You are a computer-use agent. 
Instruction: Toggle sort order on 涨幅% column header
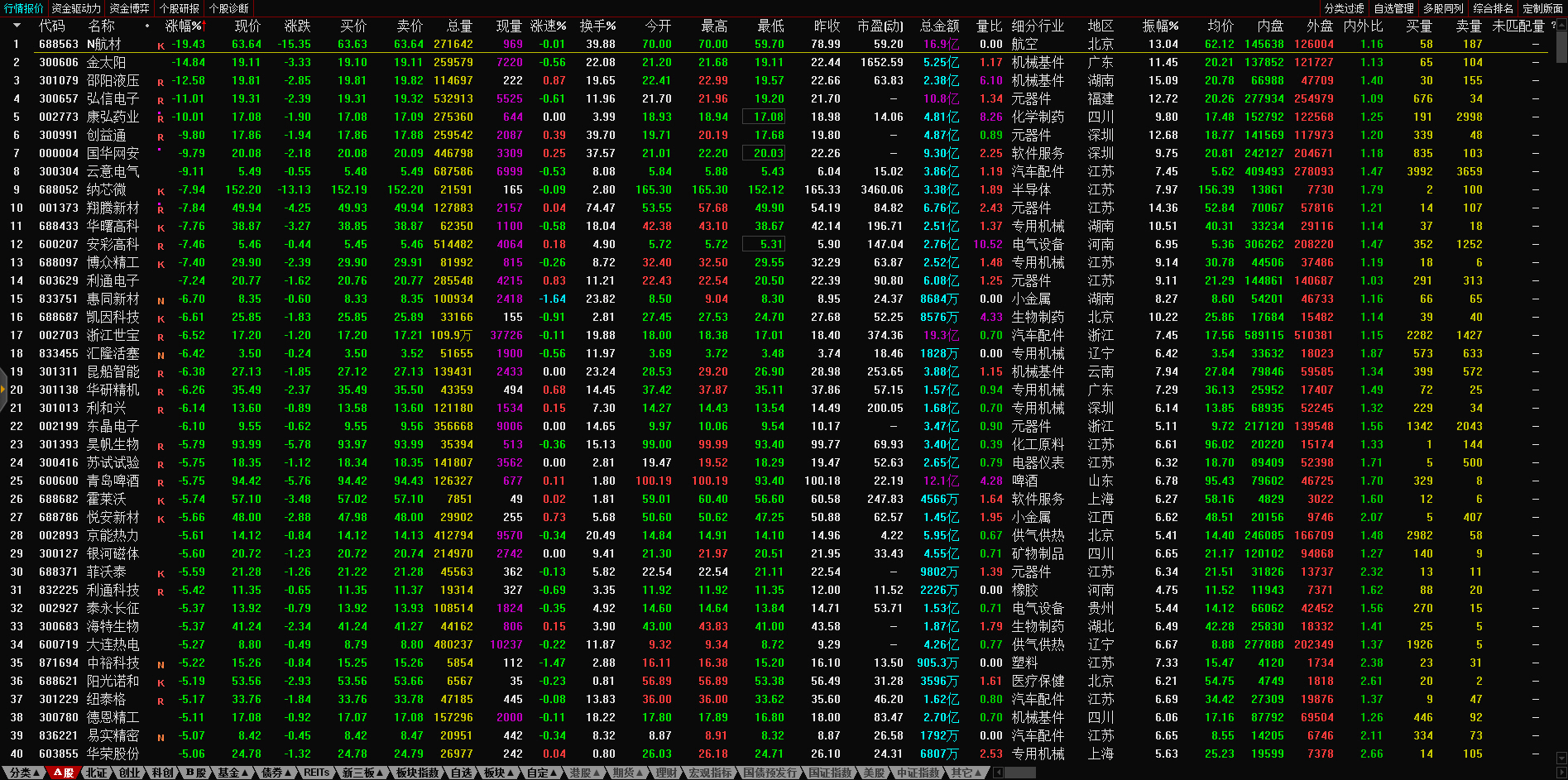183,26
